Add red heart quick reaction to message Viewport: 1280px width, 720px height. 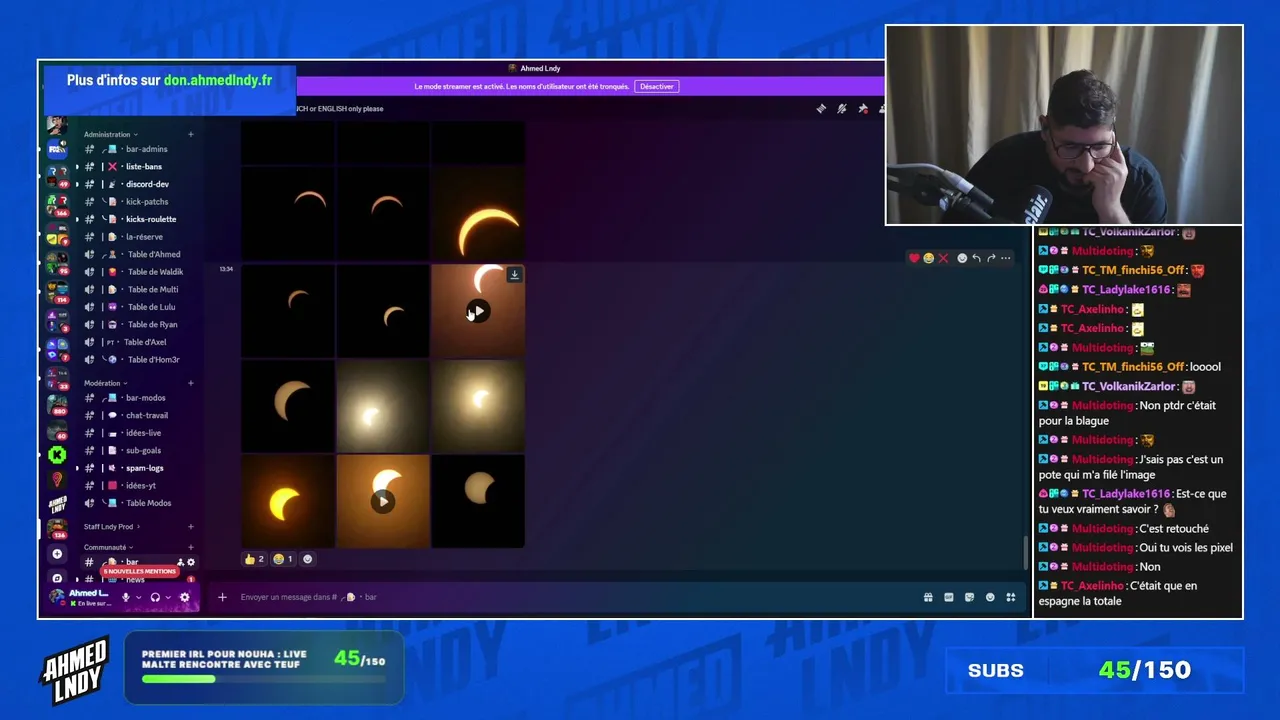point(914,258)
